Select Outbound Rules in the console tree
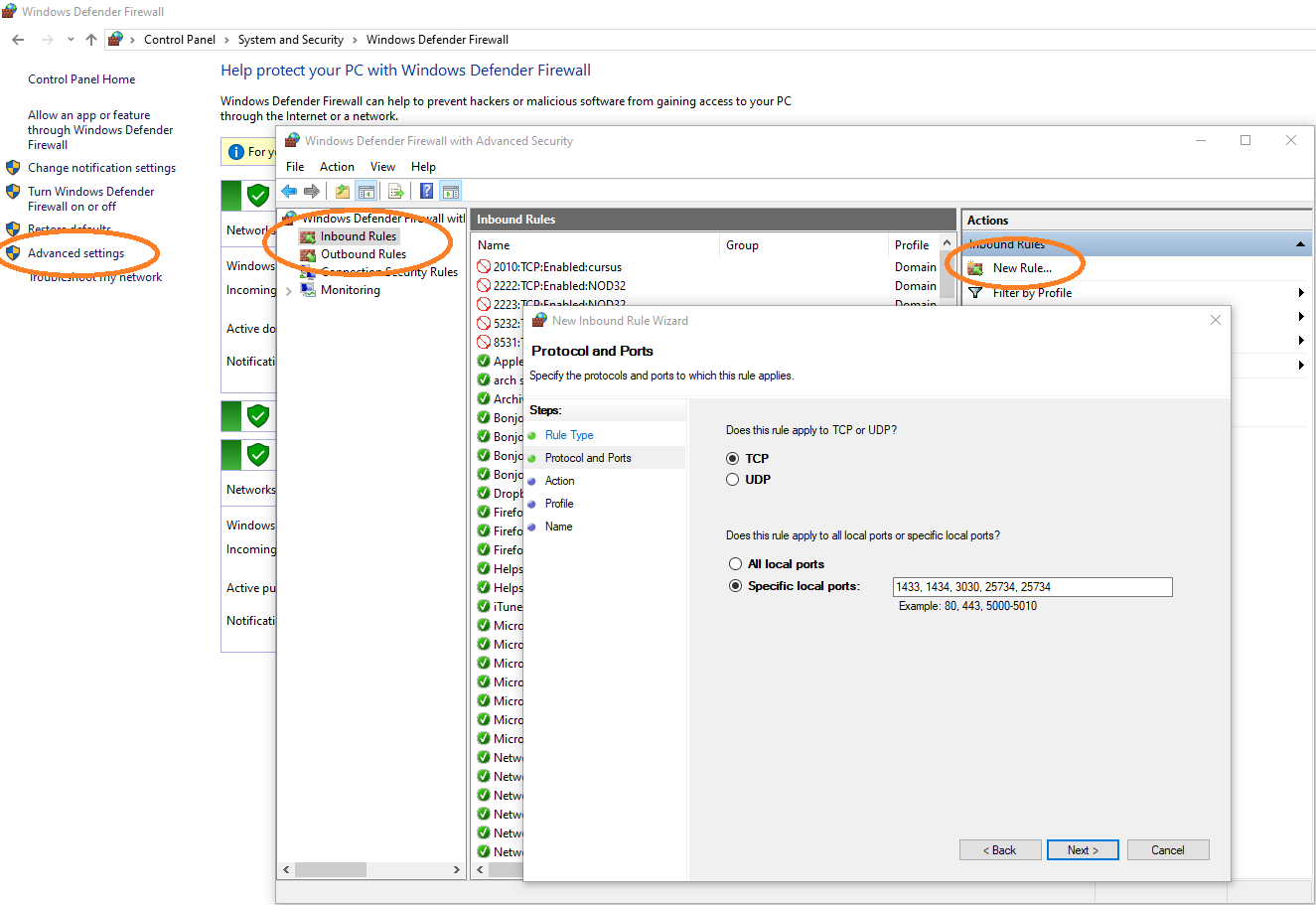1316x905 pixels. pos(364,254)
